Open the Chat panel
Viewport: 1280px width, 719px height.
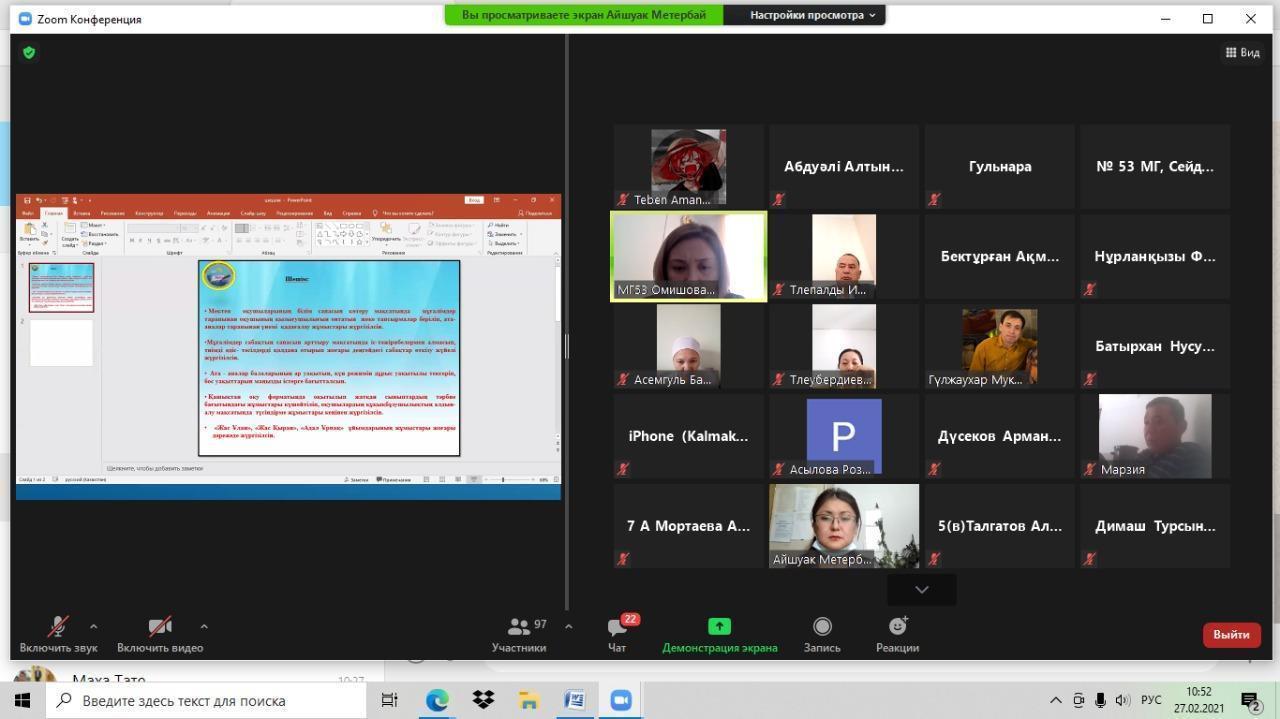[617, 627]
